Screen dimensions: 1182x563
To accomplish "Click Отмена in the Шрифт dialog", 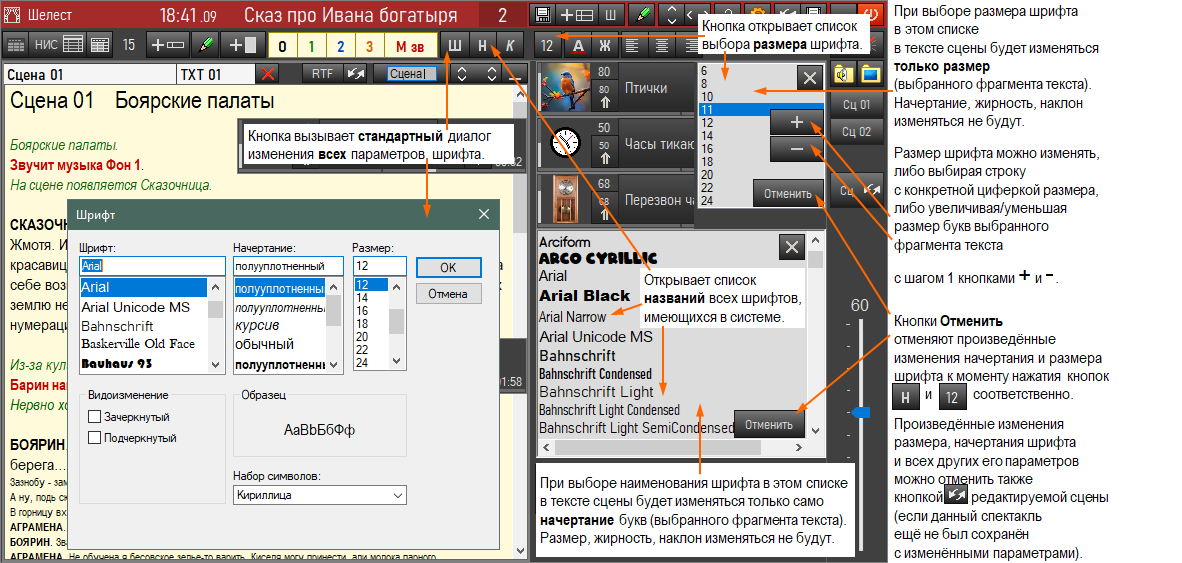I will [449, 294].
